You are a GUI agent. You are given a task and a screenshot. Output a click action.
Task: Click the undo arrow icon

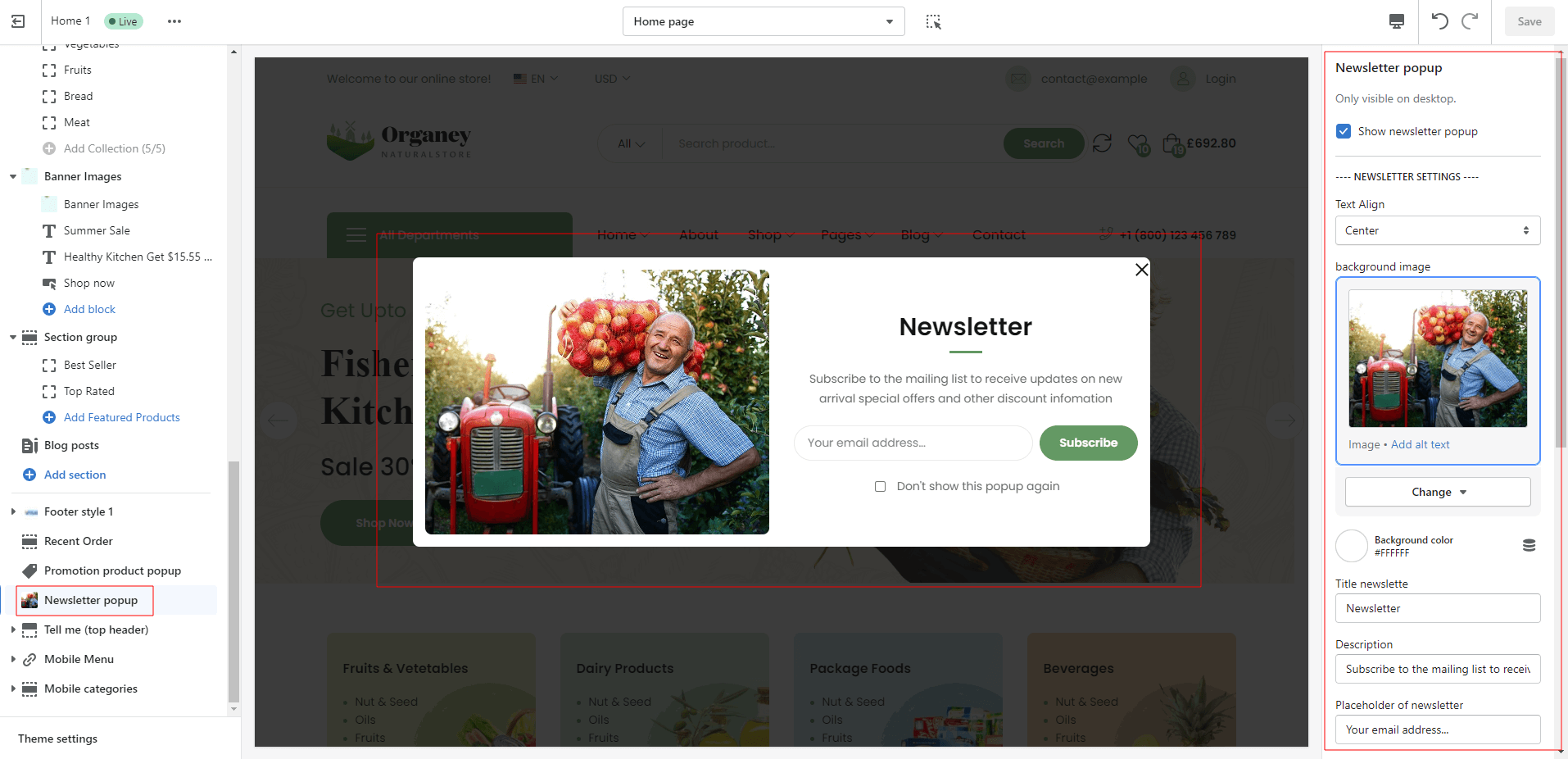point(1439,21)
